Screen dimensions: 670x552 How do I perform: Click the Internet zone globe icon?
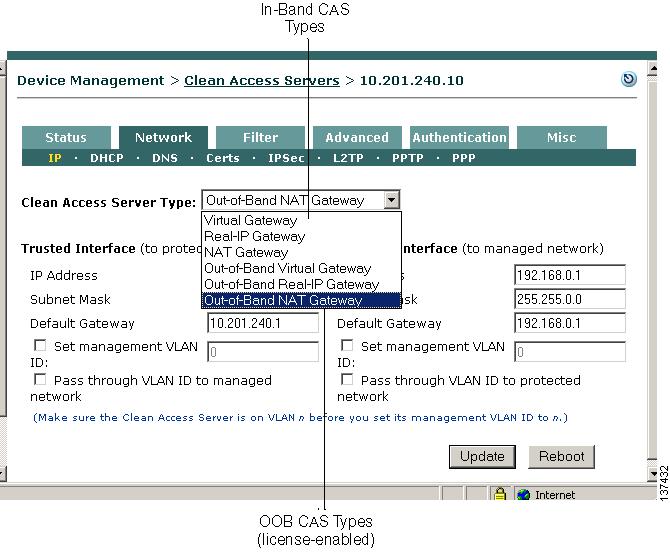tap(523, 495)
